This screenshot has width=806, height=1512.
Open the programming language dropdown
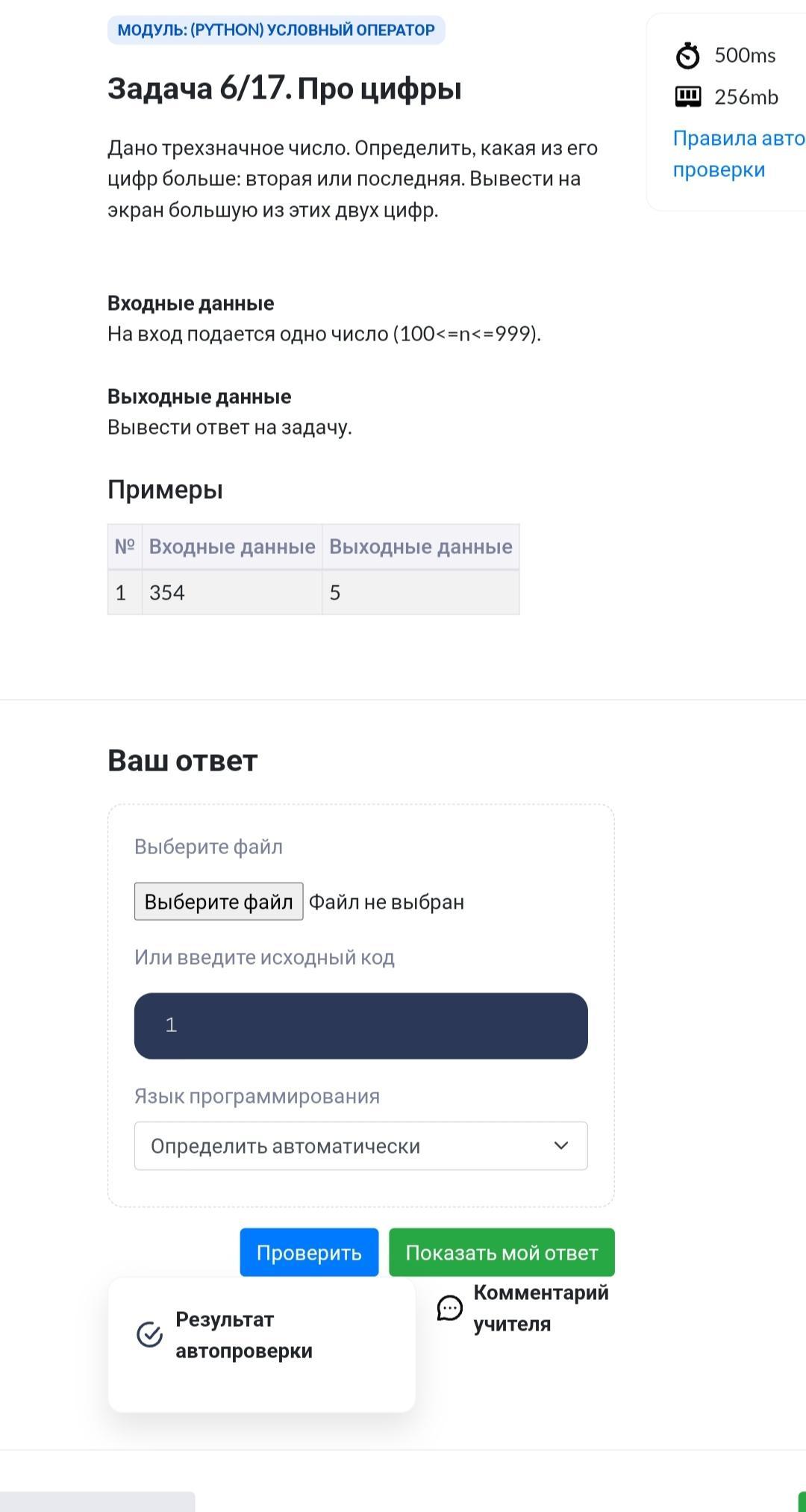point(360,1145)
